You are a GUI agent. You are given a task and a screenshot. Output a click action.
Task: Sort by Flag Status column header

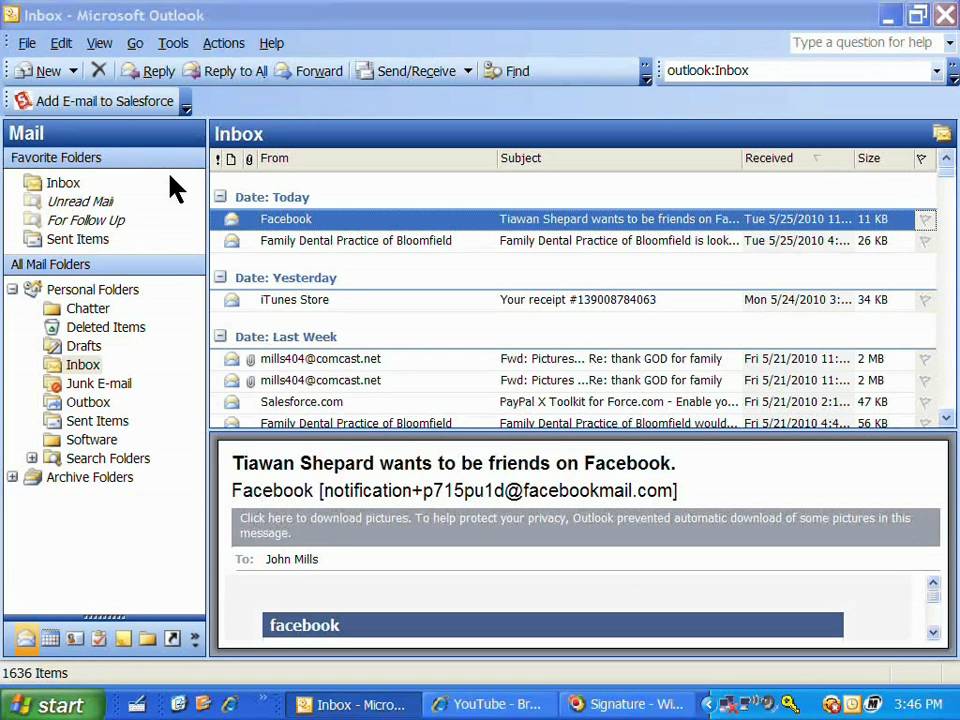click(921, 159)
